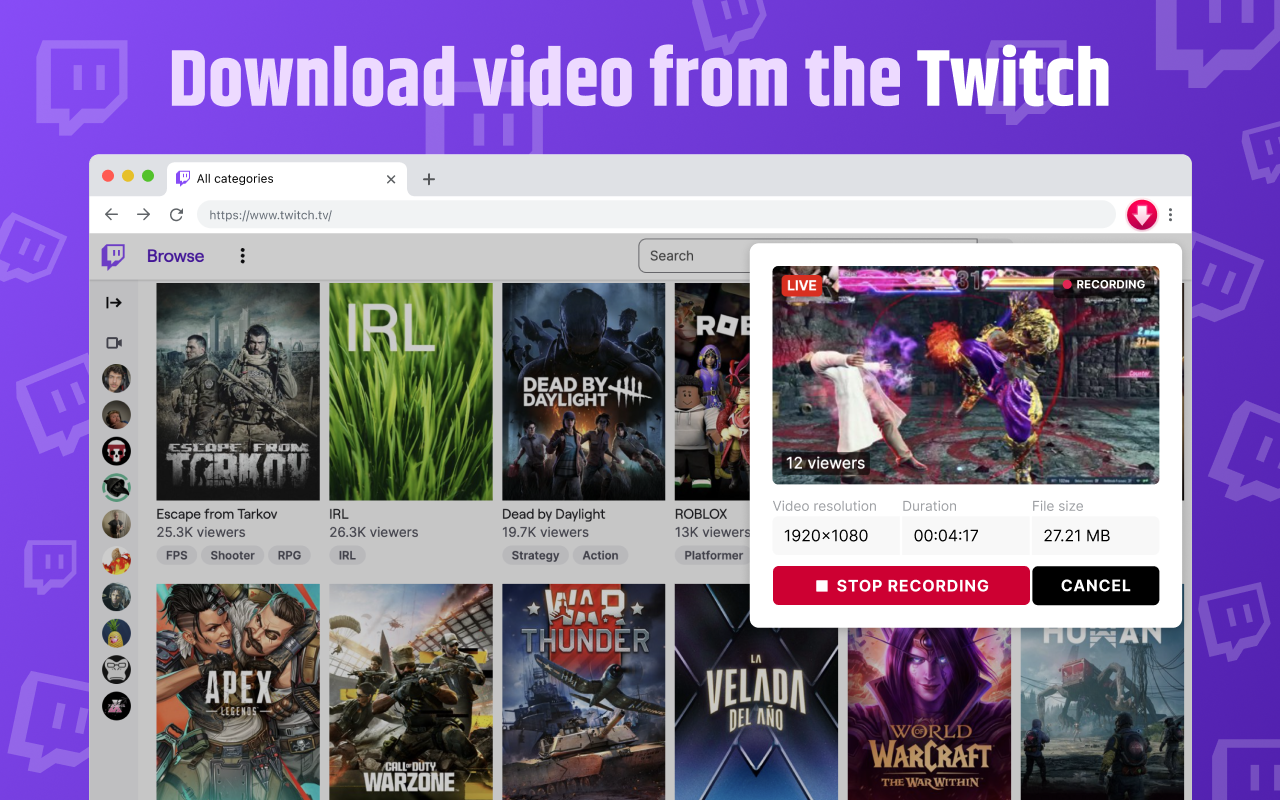Click the red downloader extension icon
Screen dimensions: 1280x800
[x=1142, y=214]
